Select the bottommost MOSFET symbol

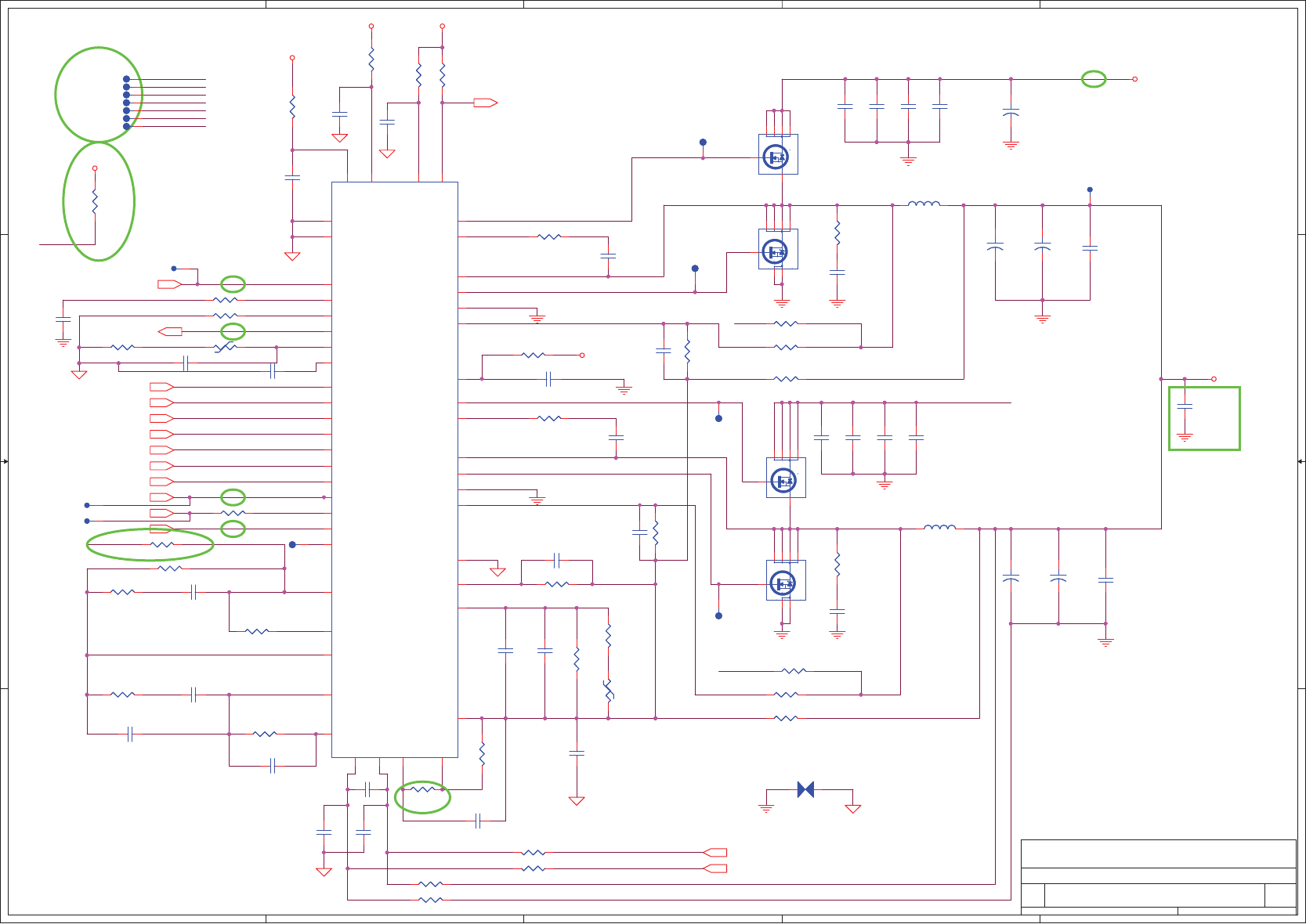[x=786, y=580]
